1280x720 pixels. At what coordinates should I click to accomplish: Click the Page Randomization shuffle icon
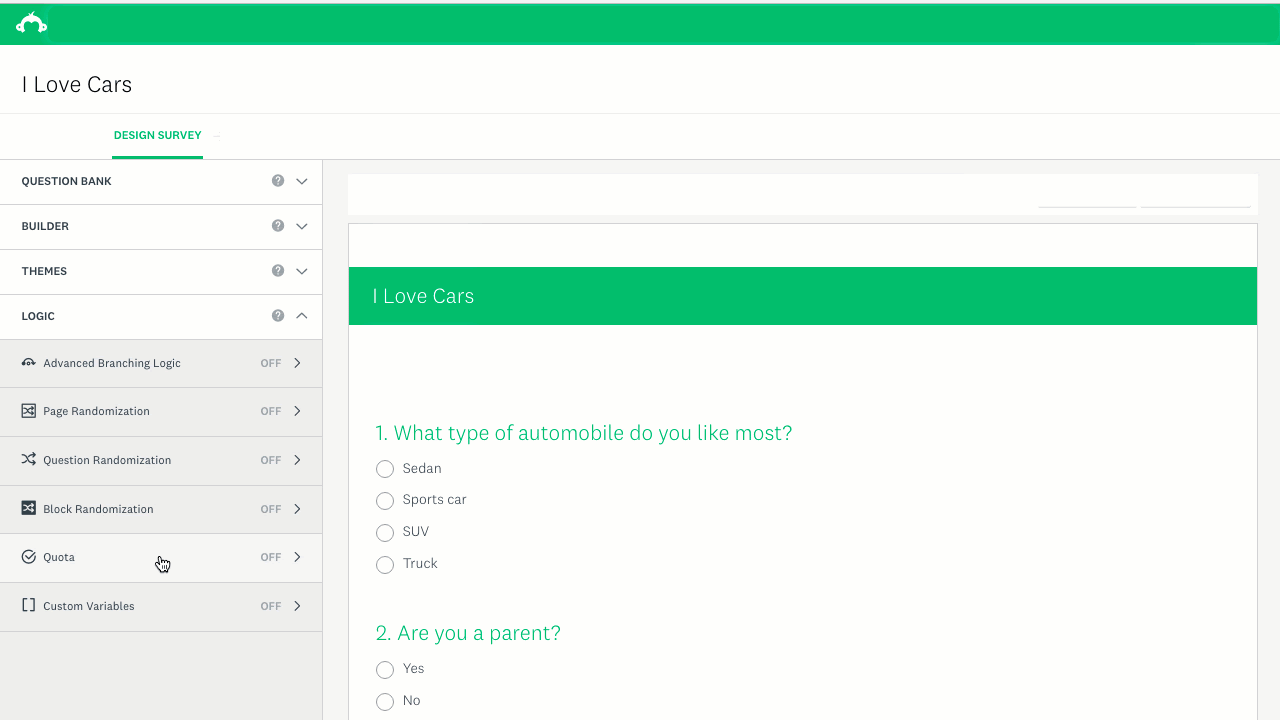[x=28, y=411]
